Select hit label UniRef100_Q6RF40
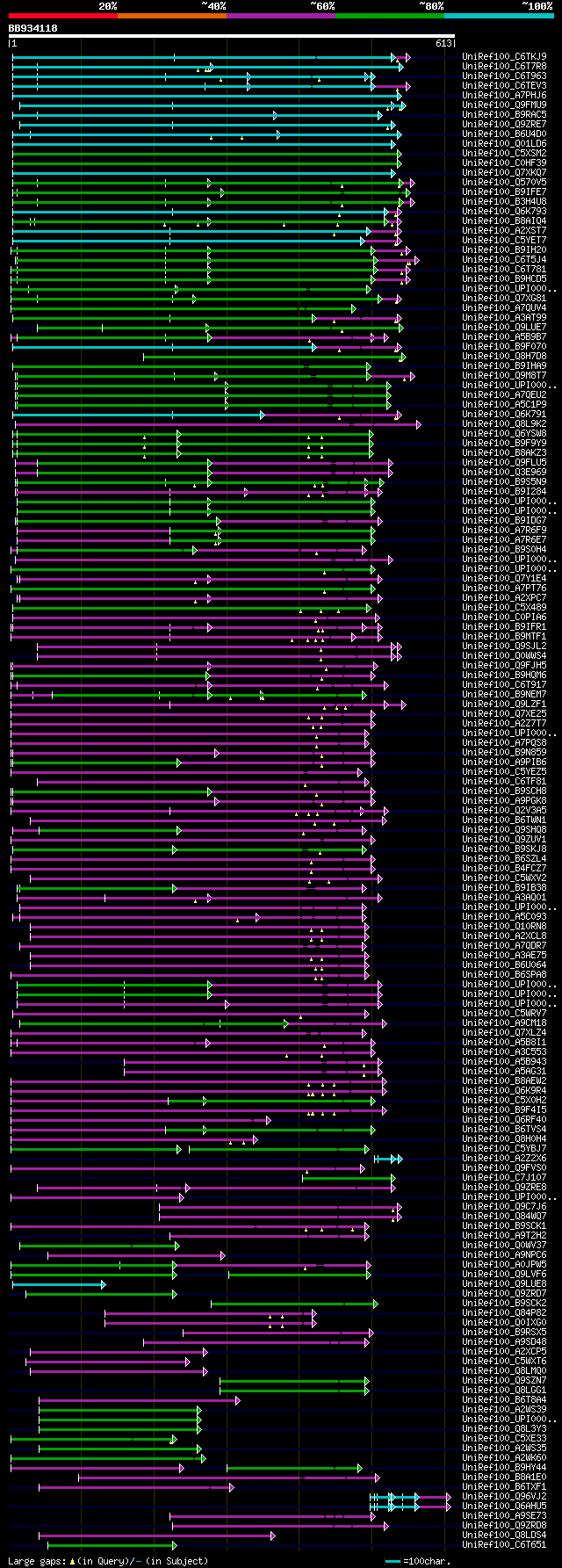The height and width of the screenshot is (1568, 562). coord(504,1119)
